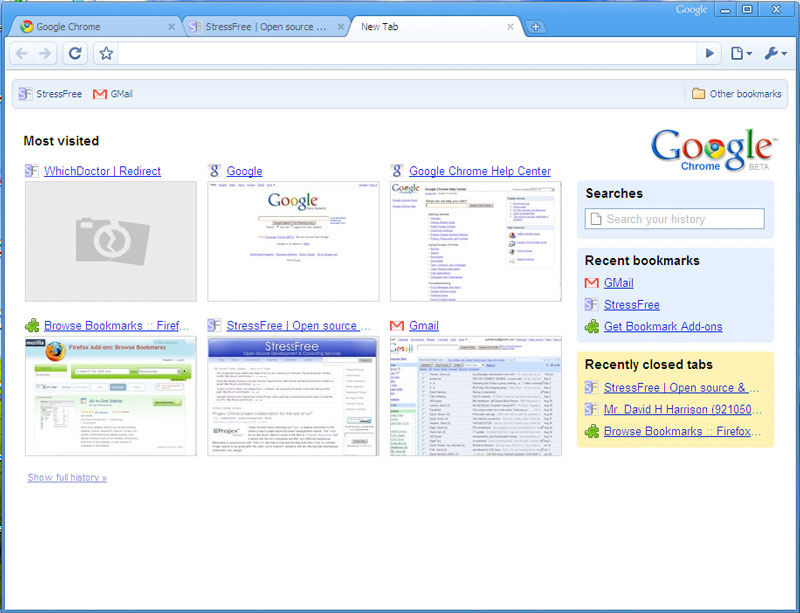The width and height of the screenshot is (800, 613).
Task: Click Gmail icon in Recent bookmarks
Action: 592,283
